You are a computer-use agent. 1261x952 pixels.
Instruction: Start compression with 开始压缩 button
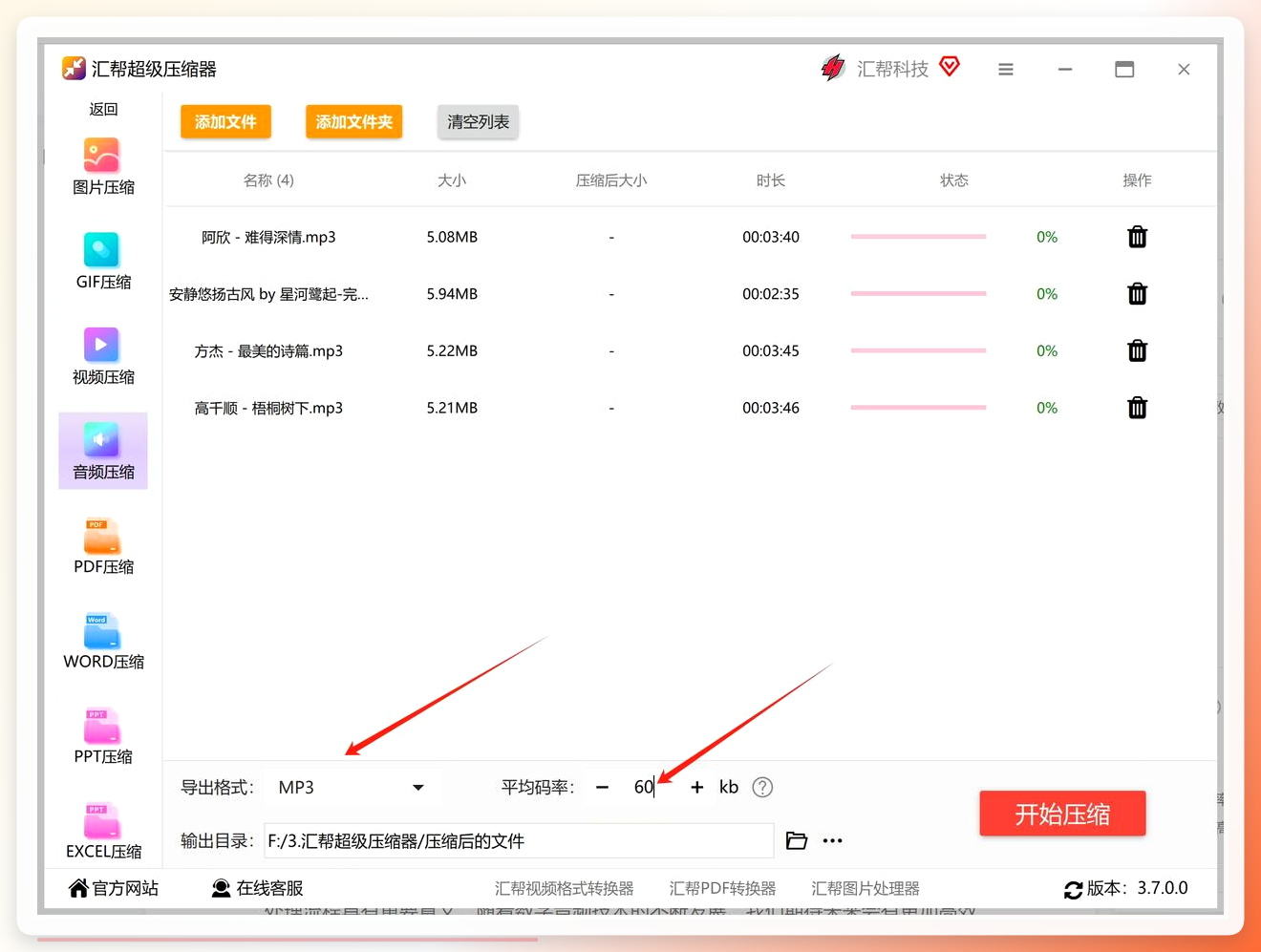point(1062,814)
